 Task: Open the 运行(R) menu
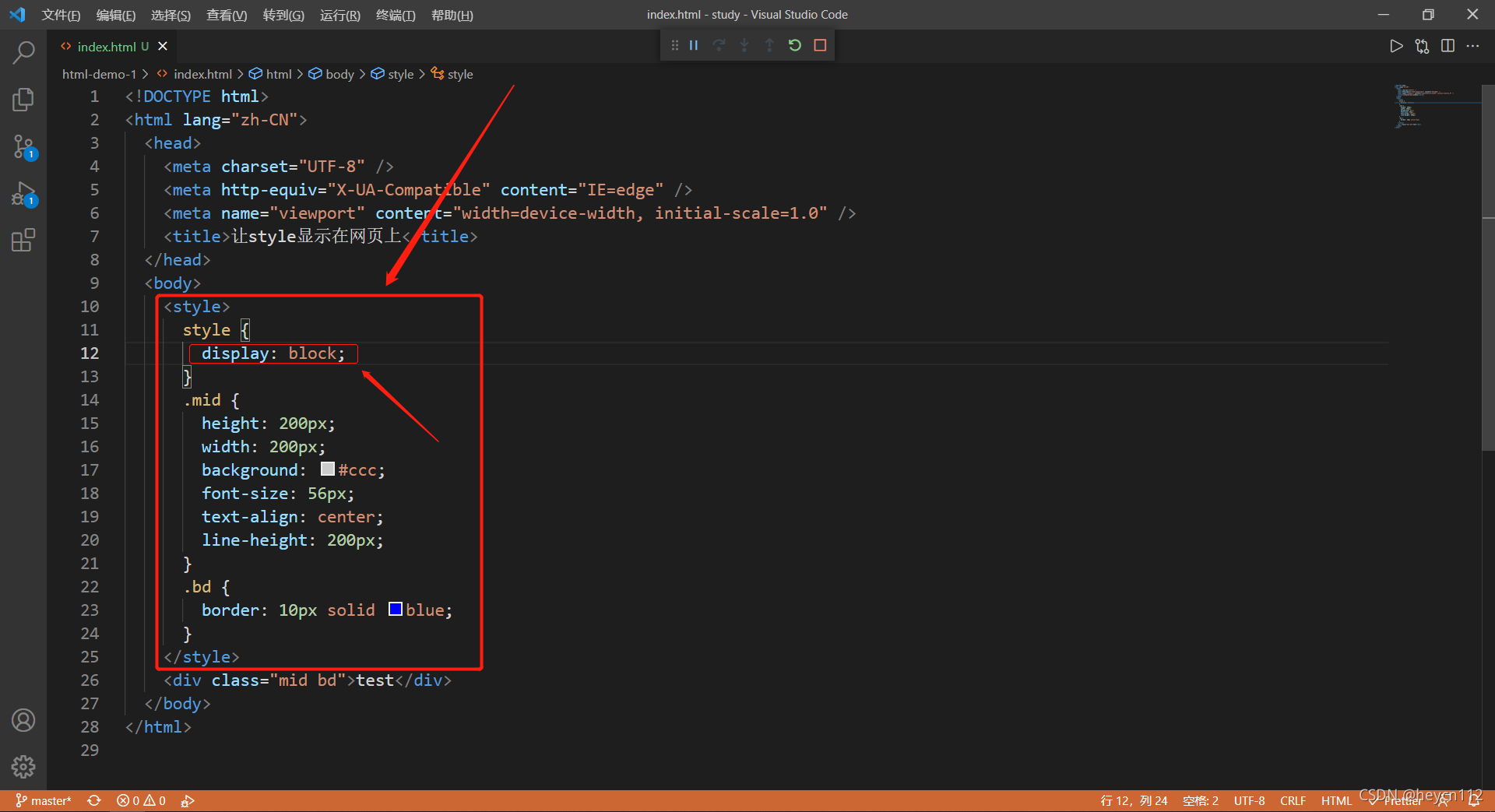340,15
